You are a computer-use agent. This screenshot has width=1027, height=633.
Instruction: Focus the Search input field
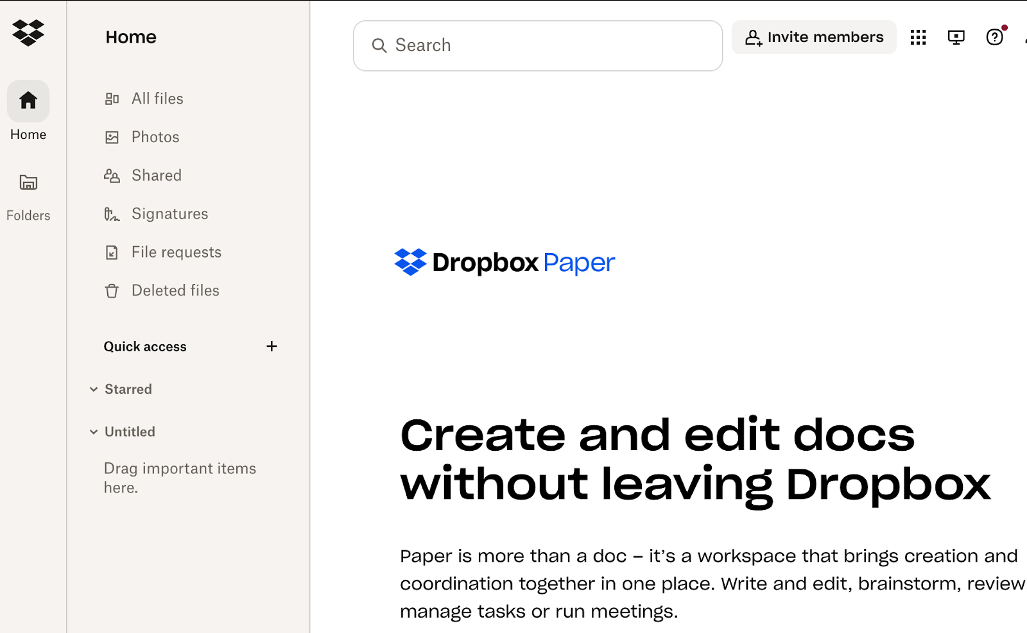coord(538,45)
